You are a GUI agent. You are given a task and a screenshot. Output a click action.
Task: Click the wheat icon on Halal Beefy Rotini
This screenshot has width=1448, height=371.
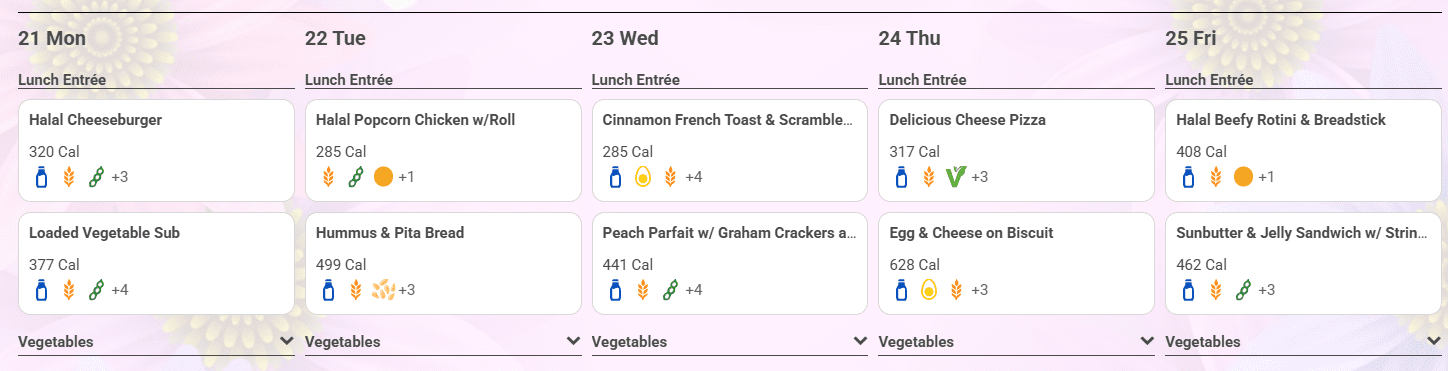[x=1216, y=177]
